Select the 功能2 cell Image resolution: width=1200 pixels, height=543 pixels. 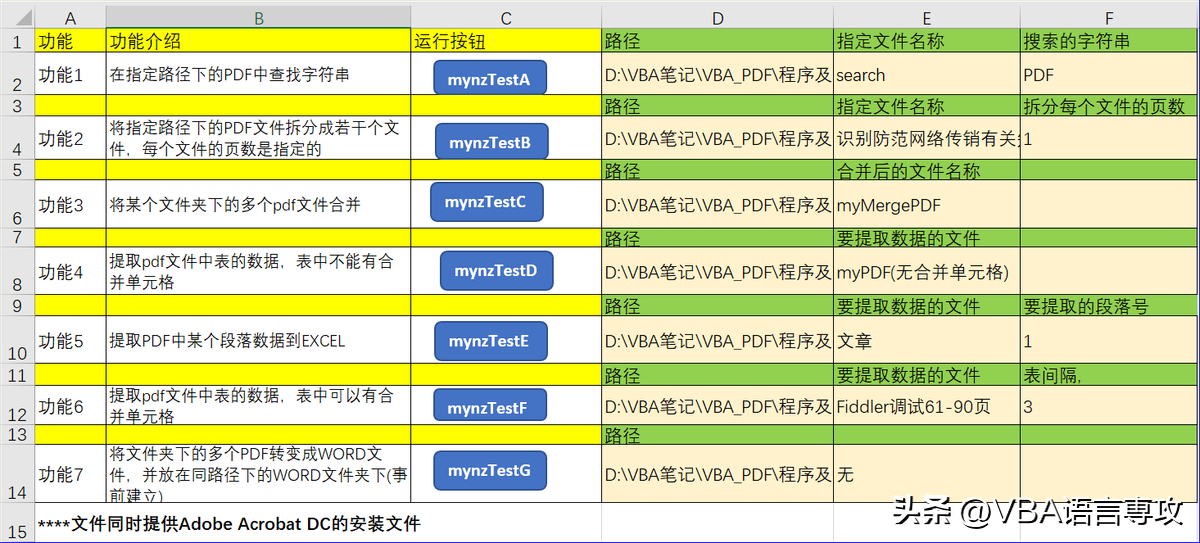(x=70, y=138)
